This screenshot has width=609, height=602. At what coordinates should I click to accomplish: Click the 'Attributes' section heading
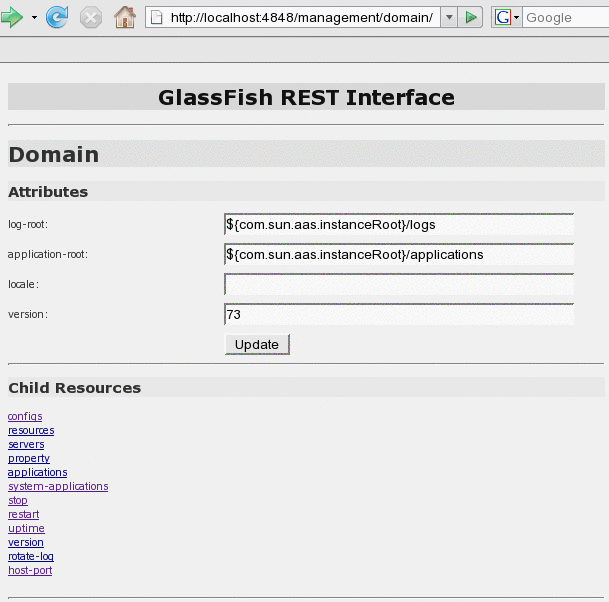[x=48, y=192]
